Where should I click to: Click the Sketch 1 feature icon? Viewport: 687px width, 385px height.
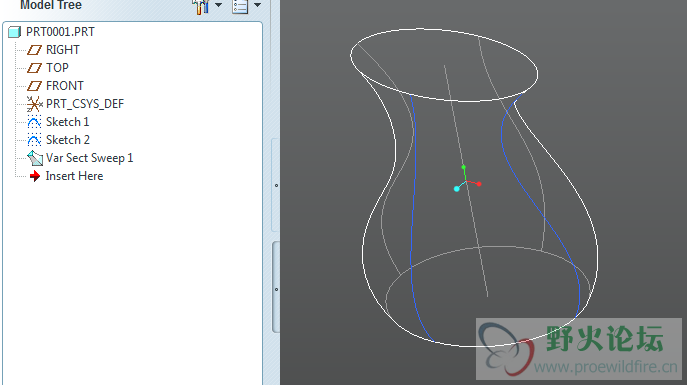point(34,122)
